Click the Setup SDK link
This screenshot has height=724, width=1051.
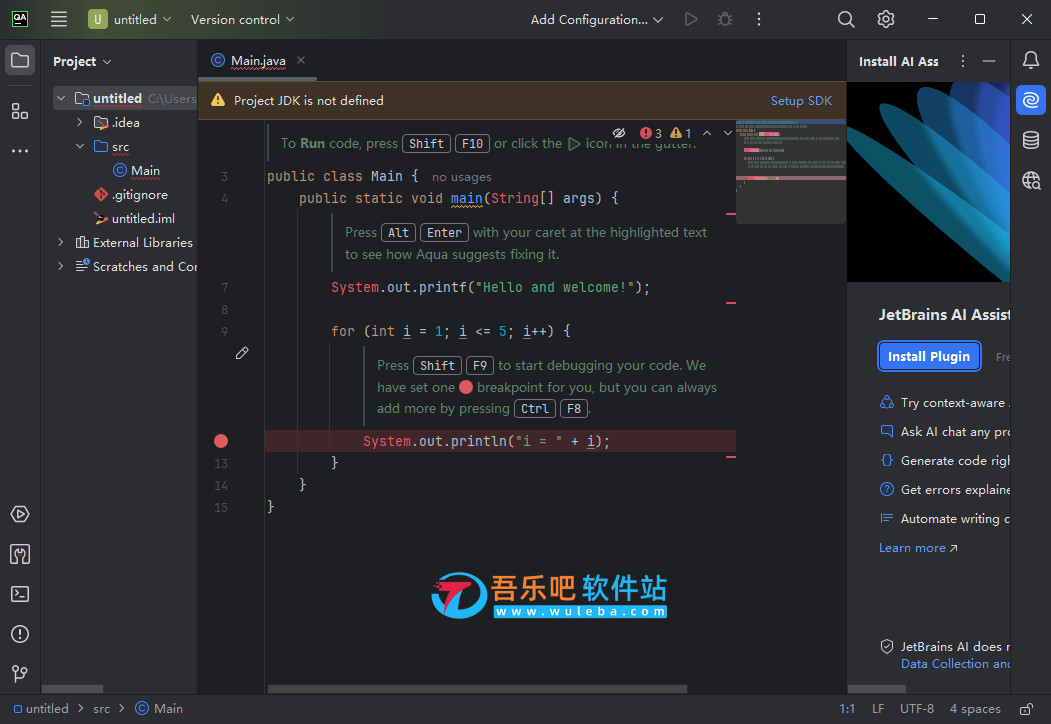click(801, 101)
